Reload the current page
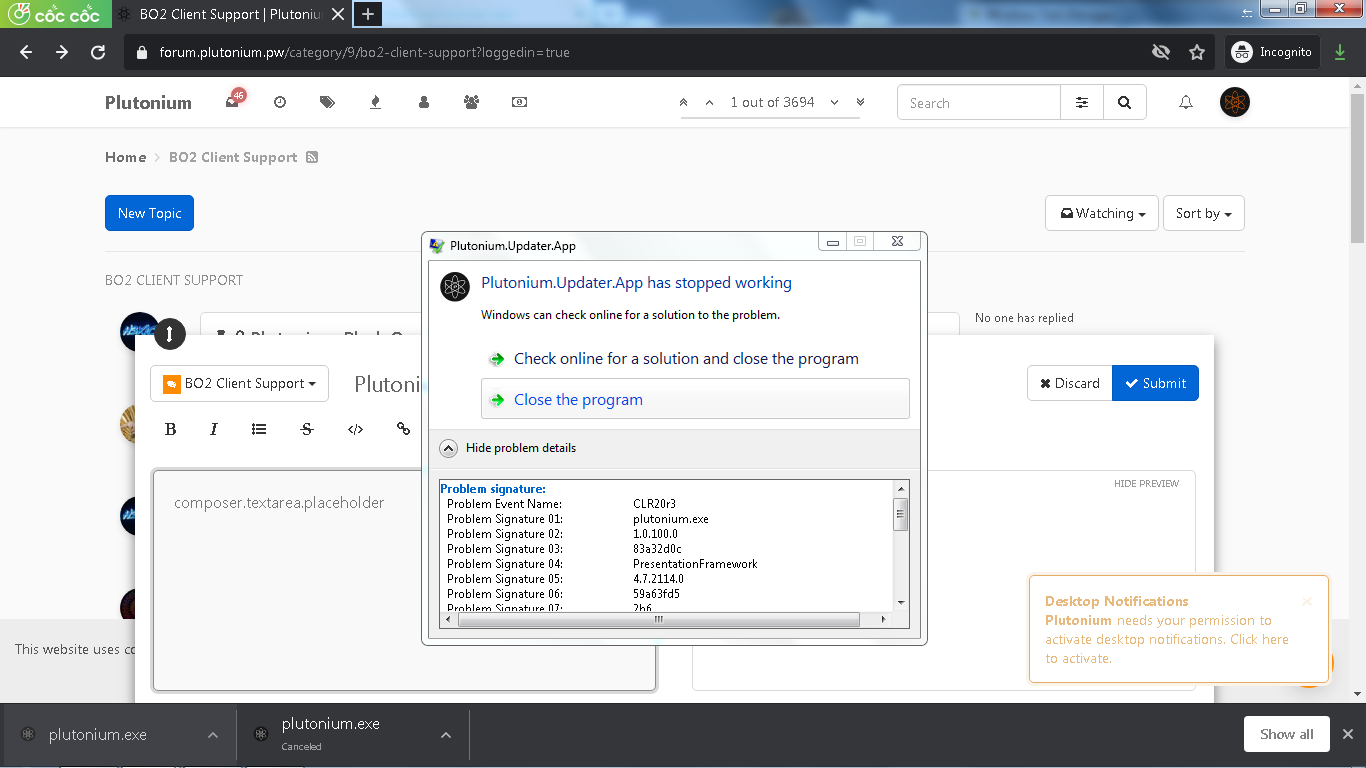 pyautogui.click(x=98, y=52)
